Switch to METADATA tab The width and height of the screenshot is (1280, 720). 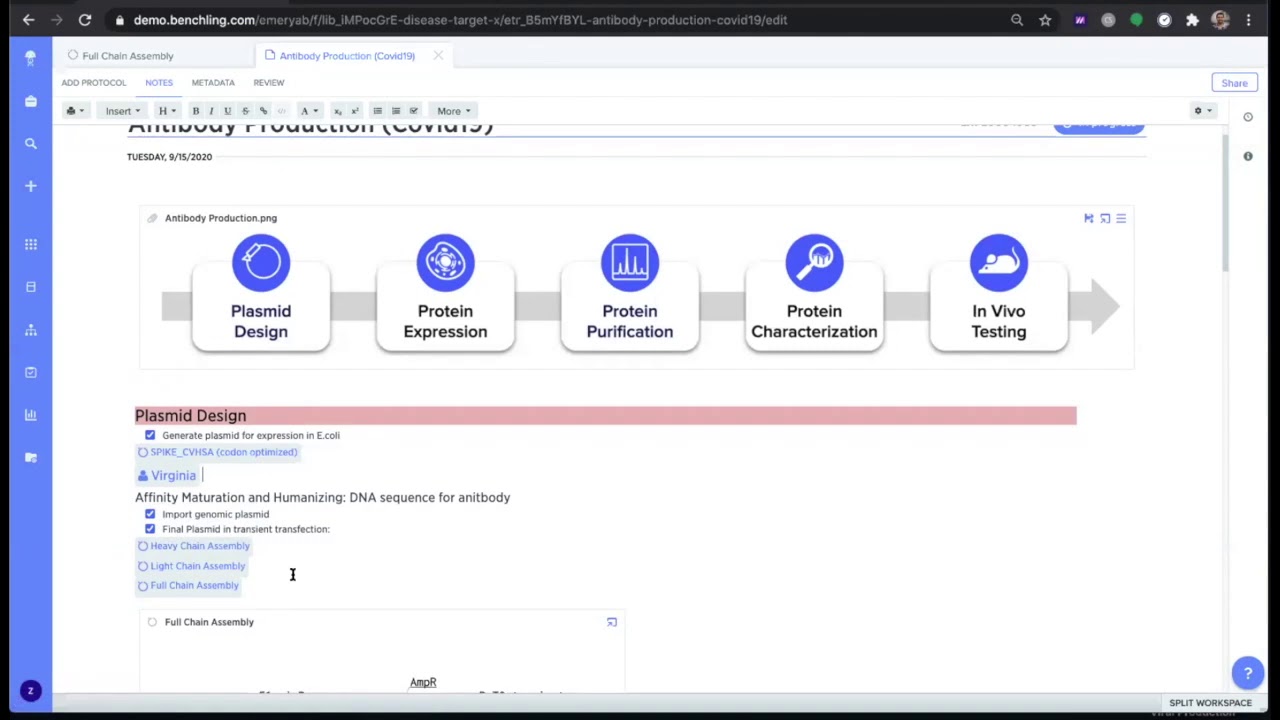213,83
